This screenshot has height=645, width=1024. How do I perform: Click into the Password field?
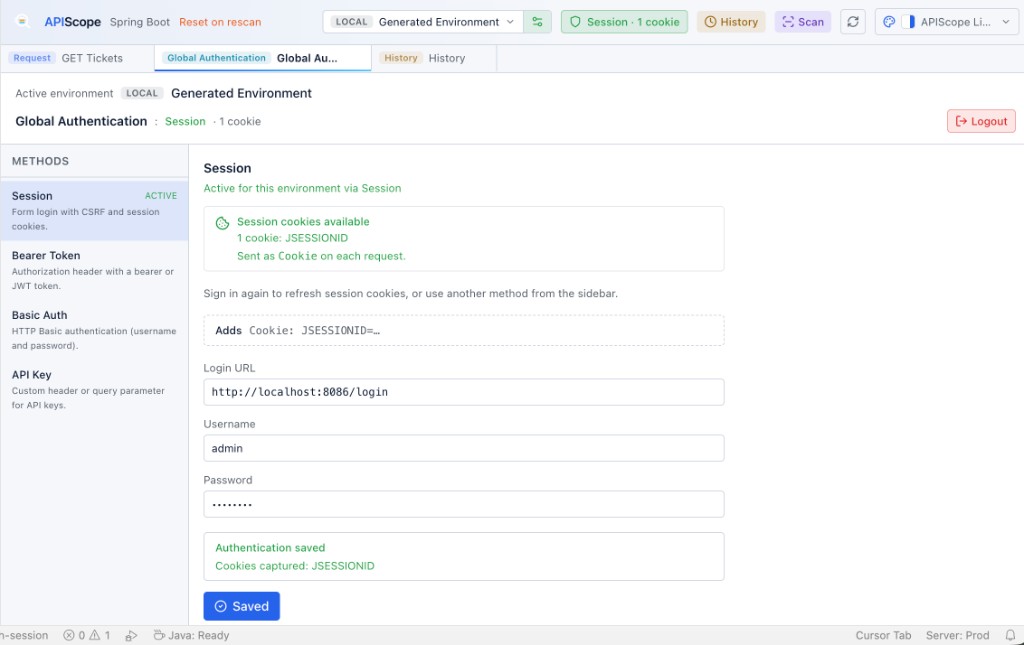(x=464, y=504)
